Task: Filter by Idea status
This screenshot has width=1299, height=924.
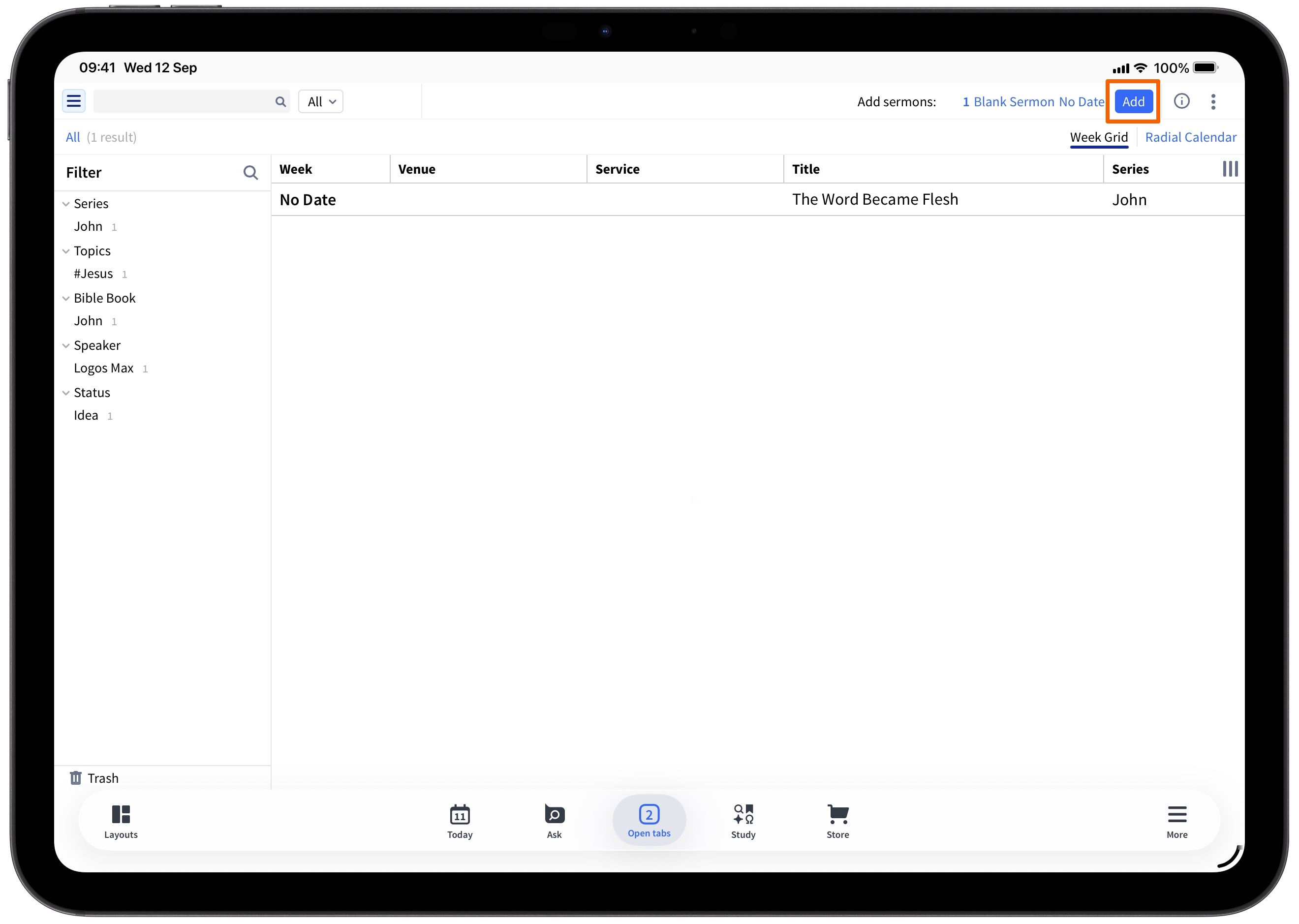Action: coord(86,415)
